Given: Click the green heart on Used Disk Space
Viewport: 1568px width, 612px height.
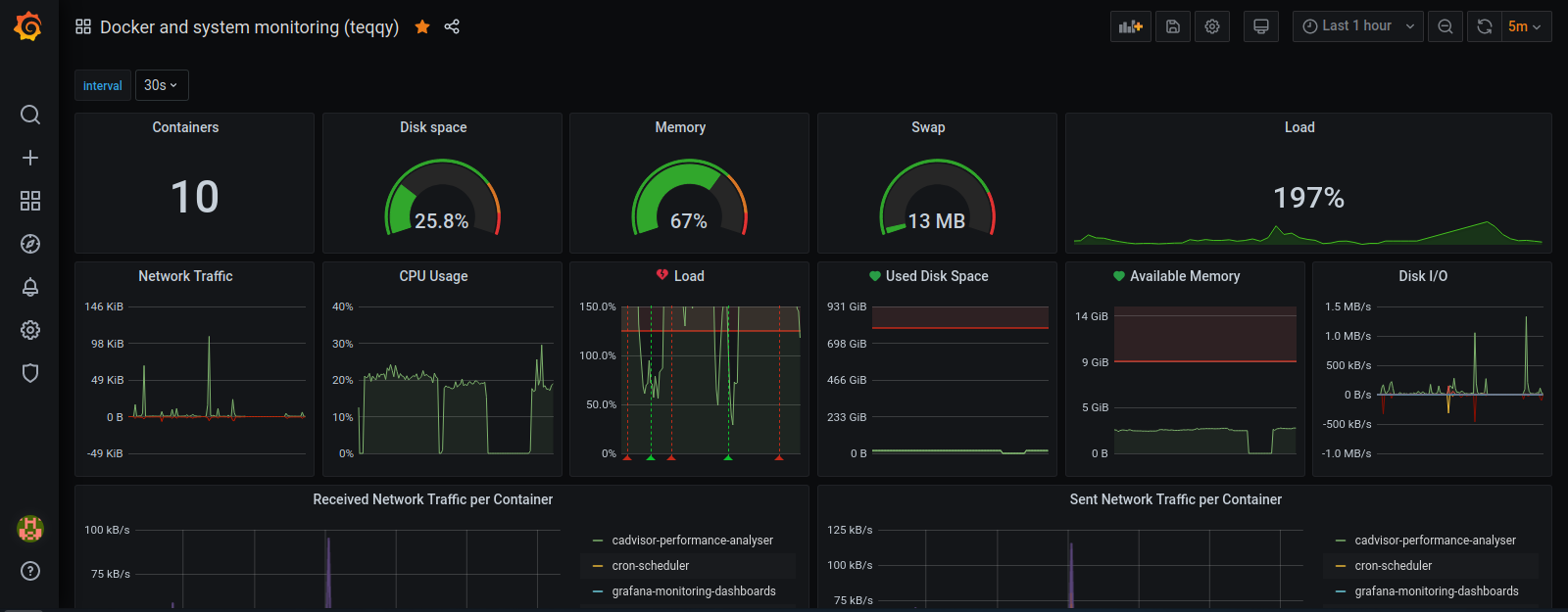Looking at the screenshot, I should [x=875, y=276].
